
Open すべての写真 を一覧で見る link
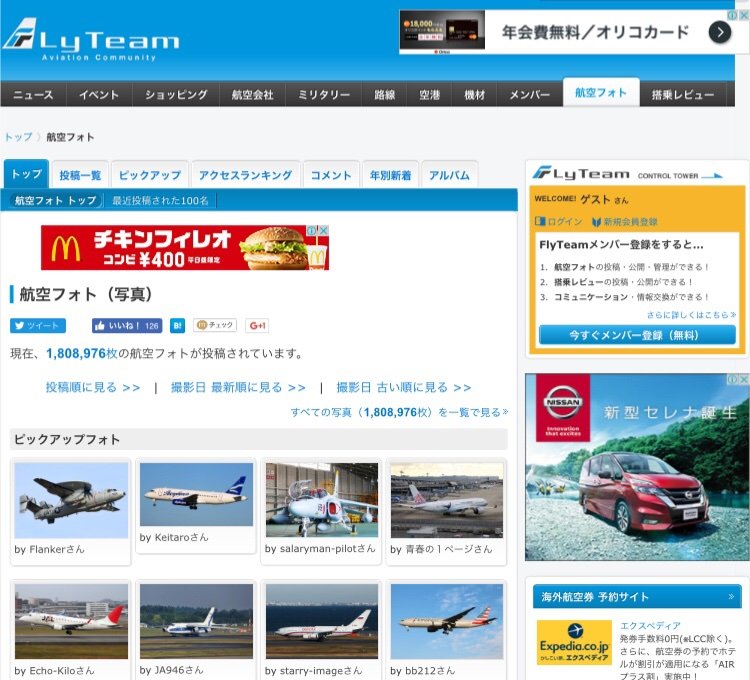(x=399, y=412)
